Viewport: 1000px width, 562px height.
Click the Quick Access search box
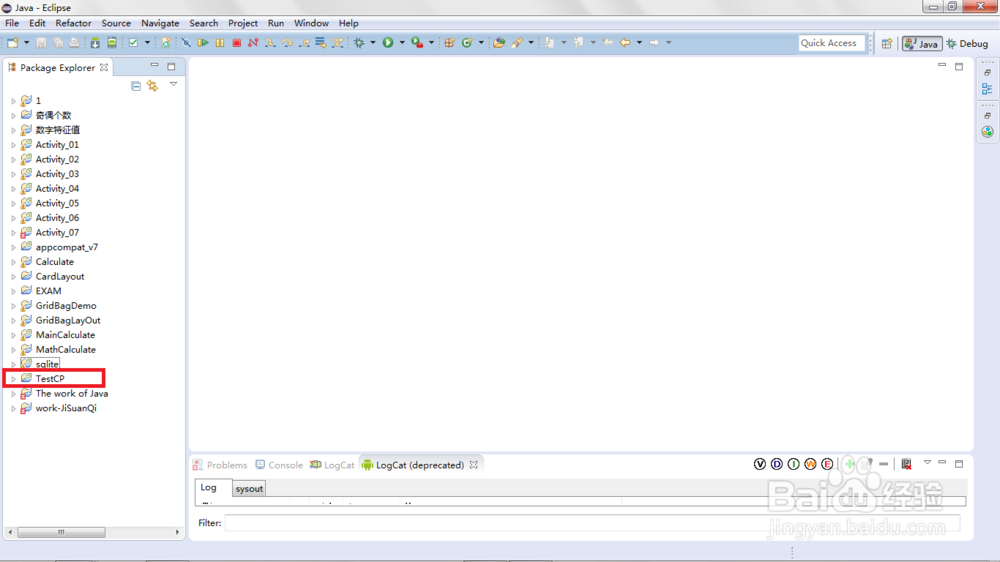[831, 43]
